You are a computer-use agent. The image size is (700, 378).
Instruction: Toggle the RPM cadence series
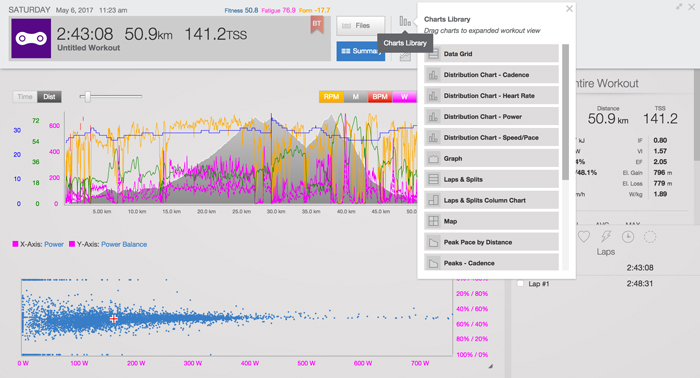tap(331, 96)
